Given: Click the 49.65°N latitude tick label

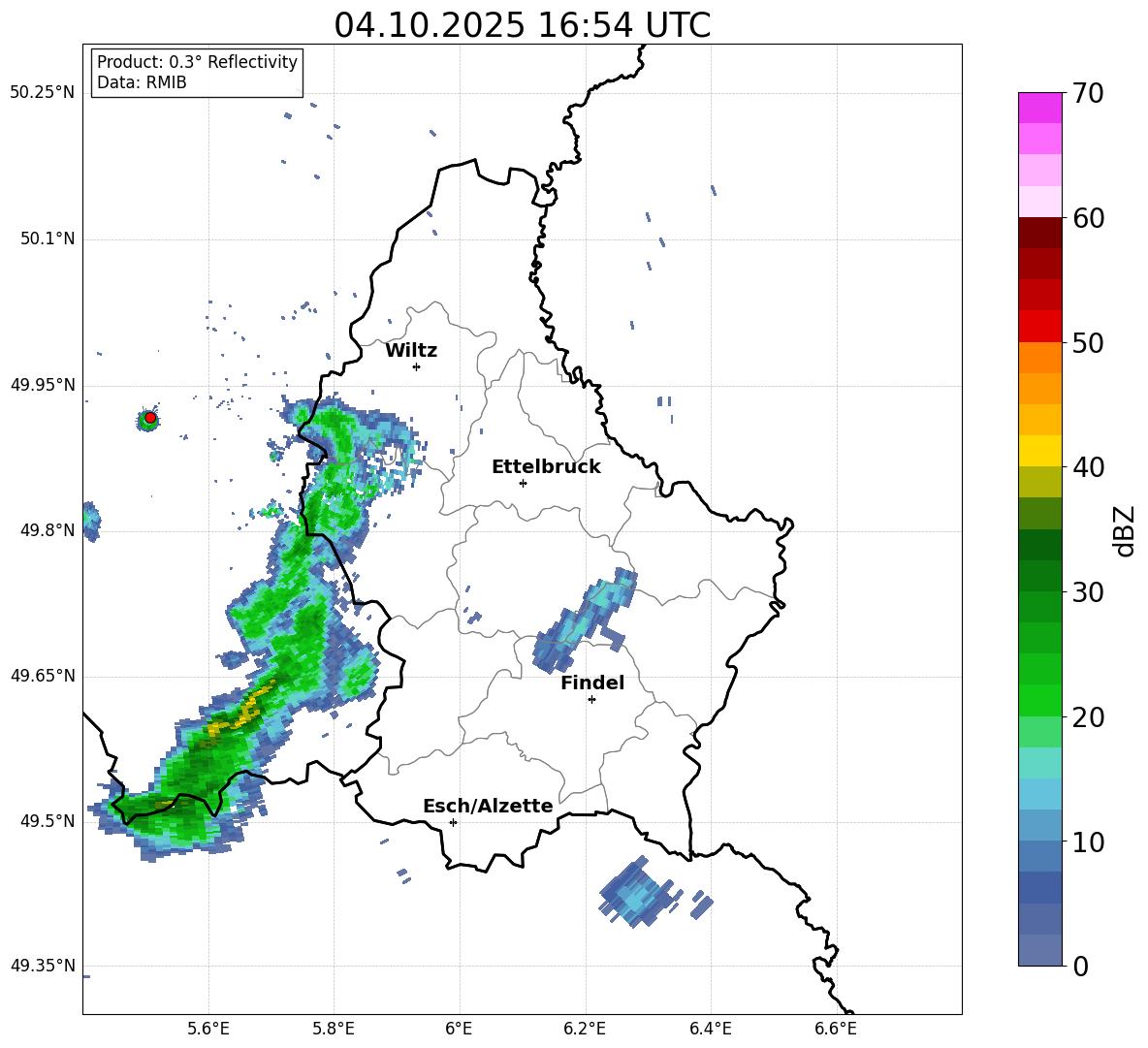Looking at the screenshot, I should [x=43, y=676].
